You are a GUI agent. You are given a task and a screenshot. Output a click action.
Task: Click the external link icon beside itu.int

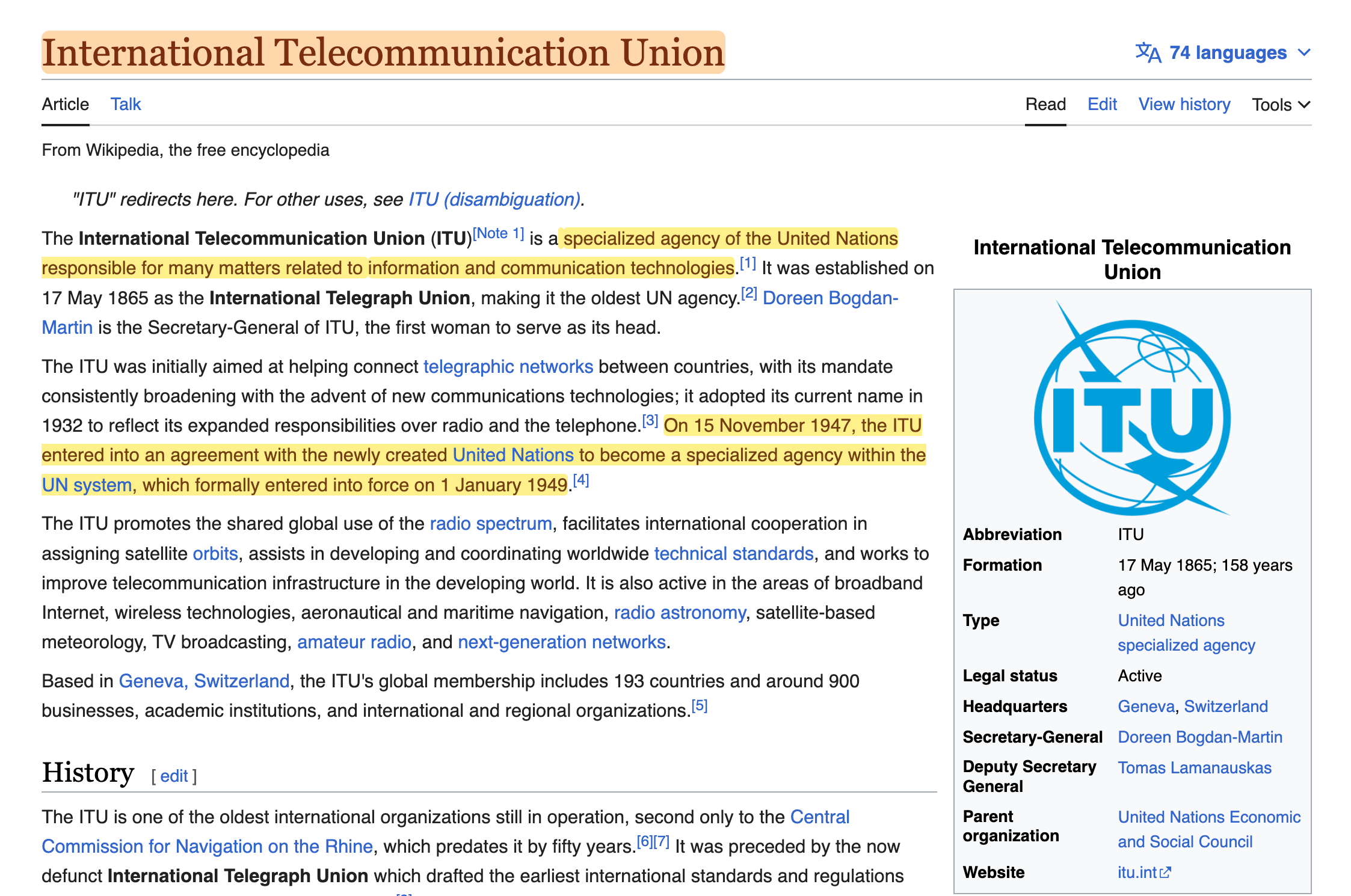[x=1166, y=873]
